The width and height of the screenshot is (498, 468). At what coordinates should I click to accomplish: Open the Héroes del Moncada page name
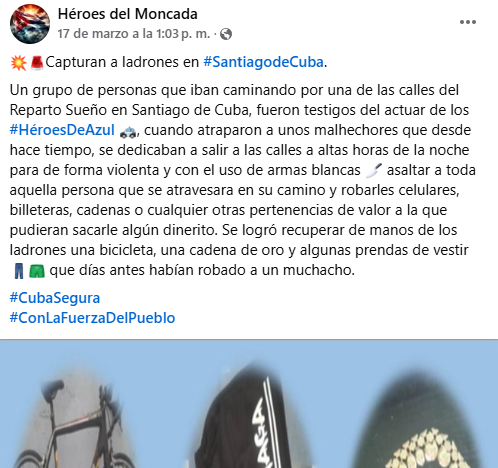tap(128, 14)
